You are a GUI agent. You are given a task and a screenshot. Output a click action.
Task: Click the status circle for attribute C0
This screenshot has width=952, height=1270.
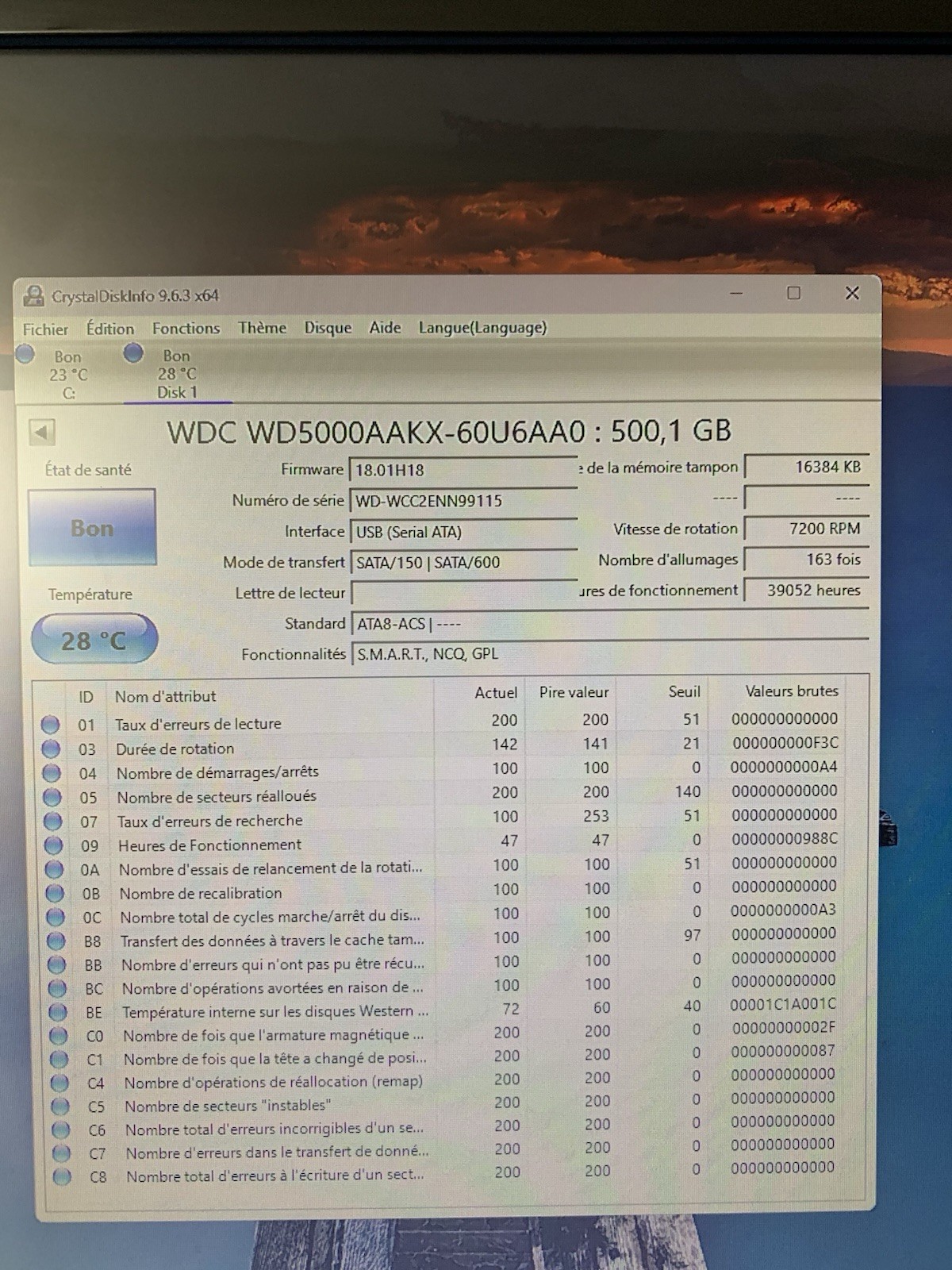(x=59, y=1036)
